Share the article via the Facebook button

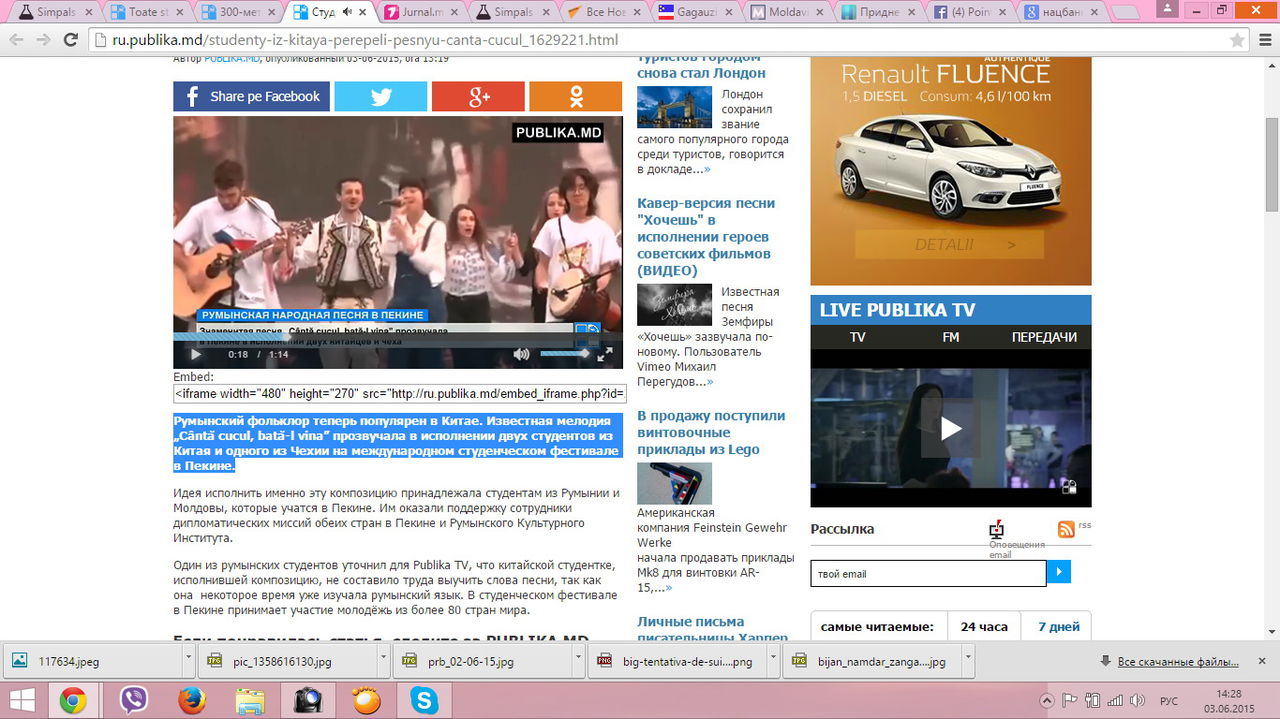tap(251, 96)
